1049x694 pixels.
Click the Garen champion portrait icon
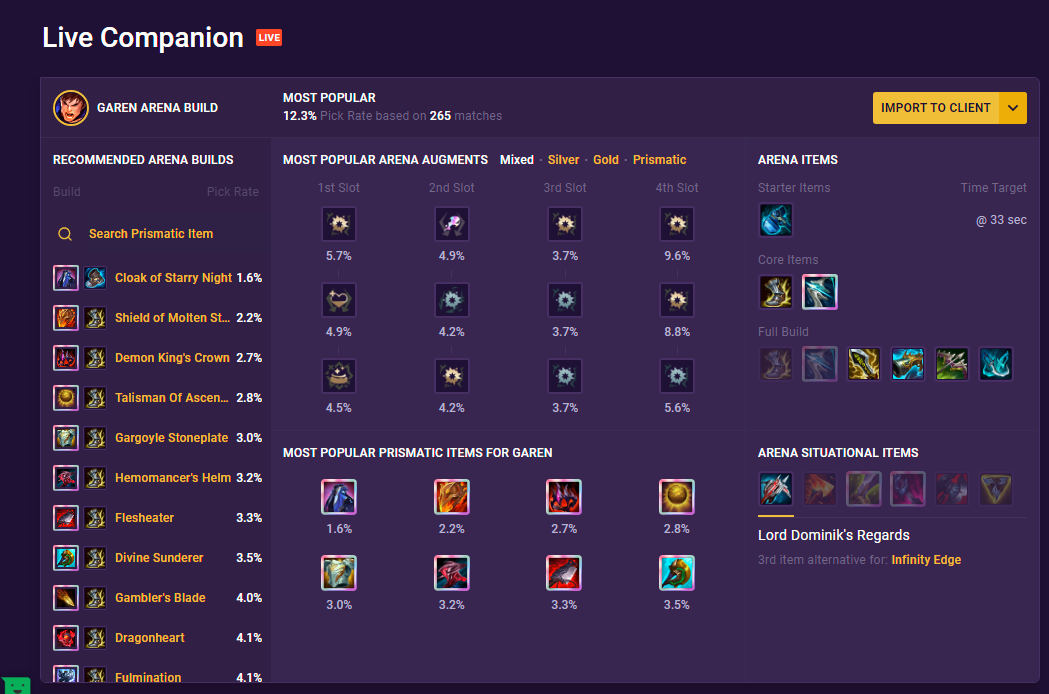pyautogui.click(x=71, y=108)
